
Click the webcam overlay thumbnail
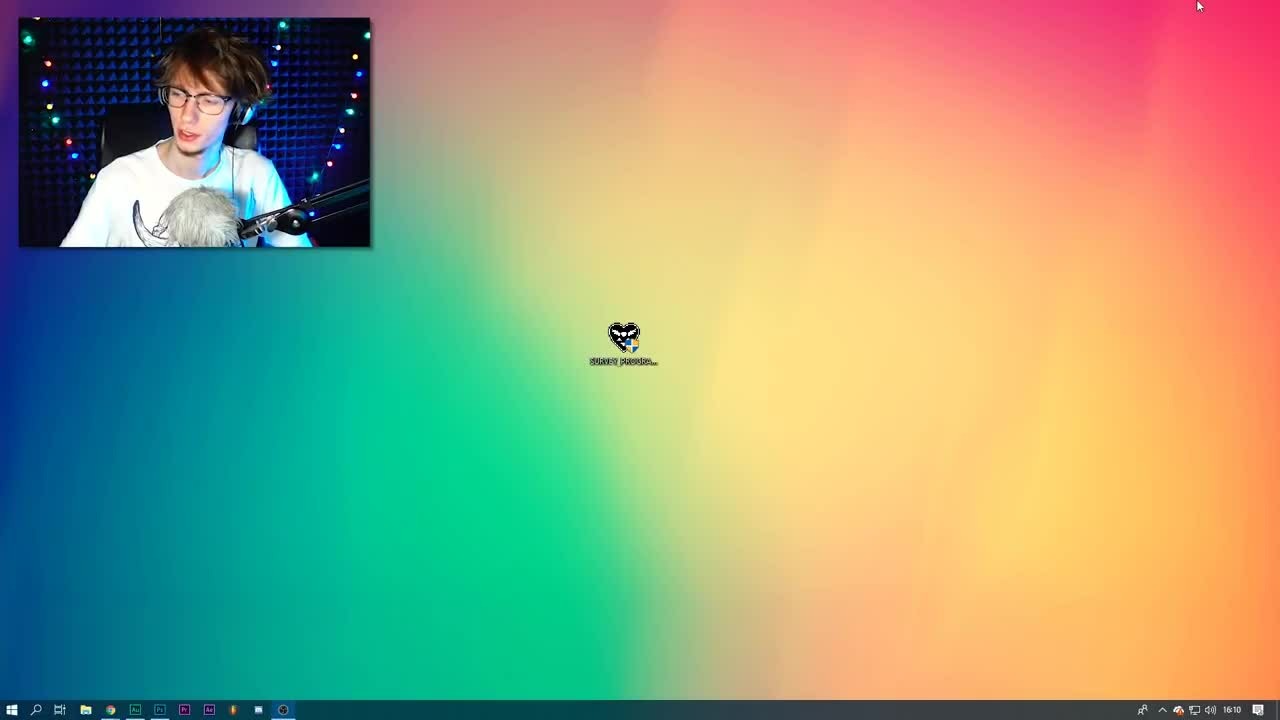(194, 132)
